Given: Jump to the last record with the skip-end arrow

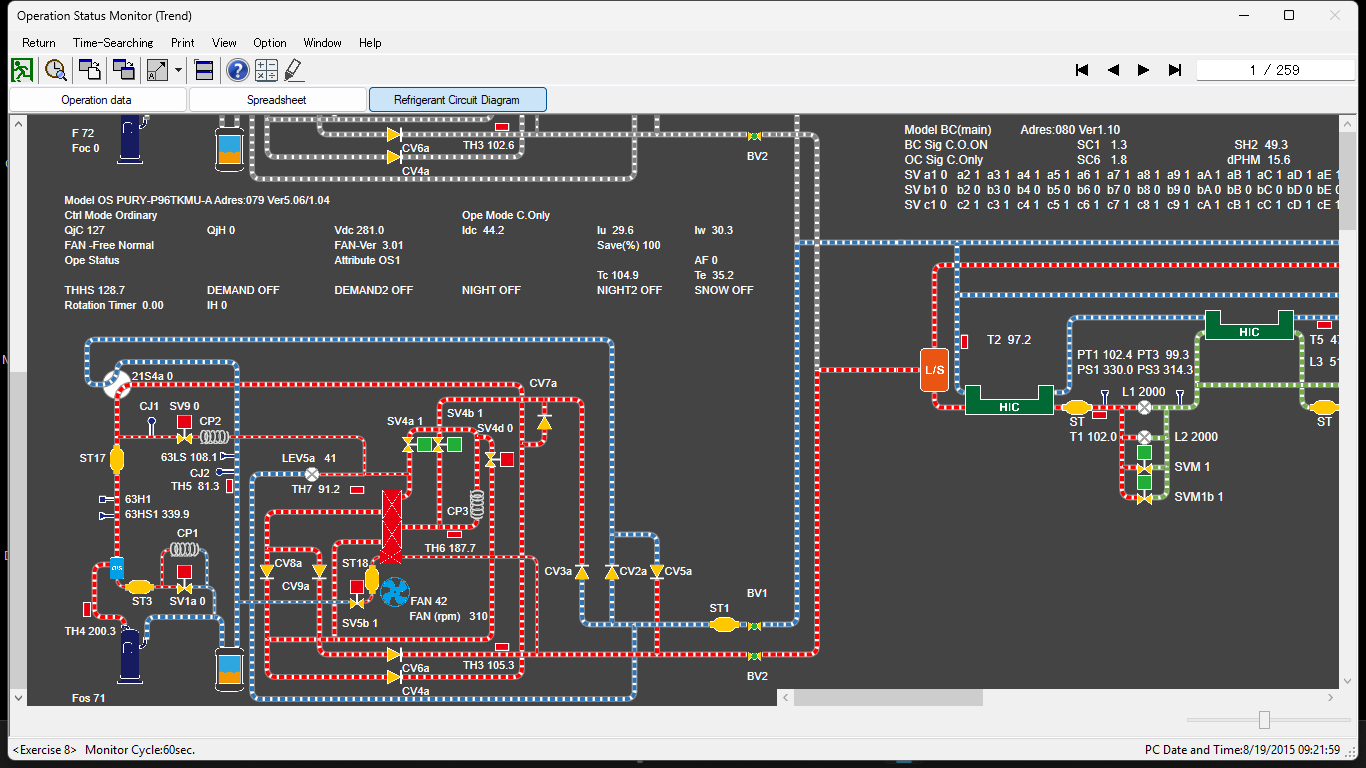Looking at the screenshot, I should [1175, 70].
